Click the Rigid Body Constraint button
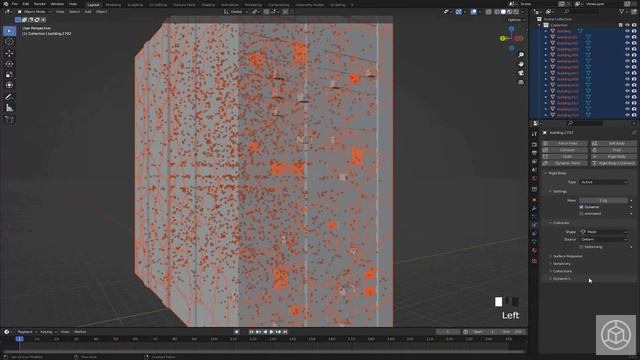 (x=613, y=163)
